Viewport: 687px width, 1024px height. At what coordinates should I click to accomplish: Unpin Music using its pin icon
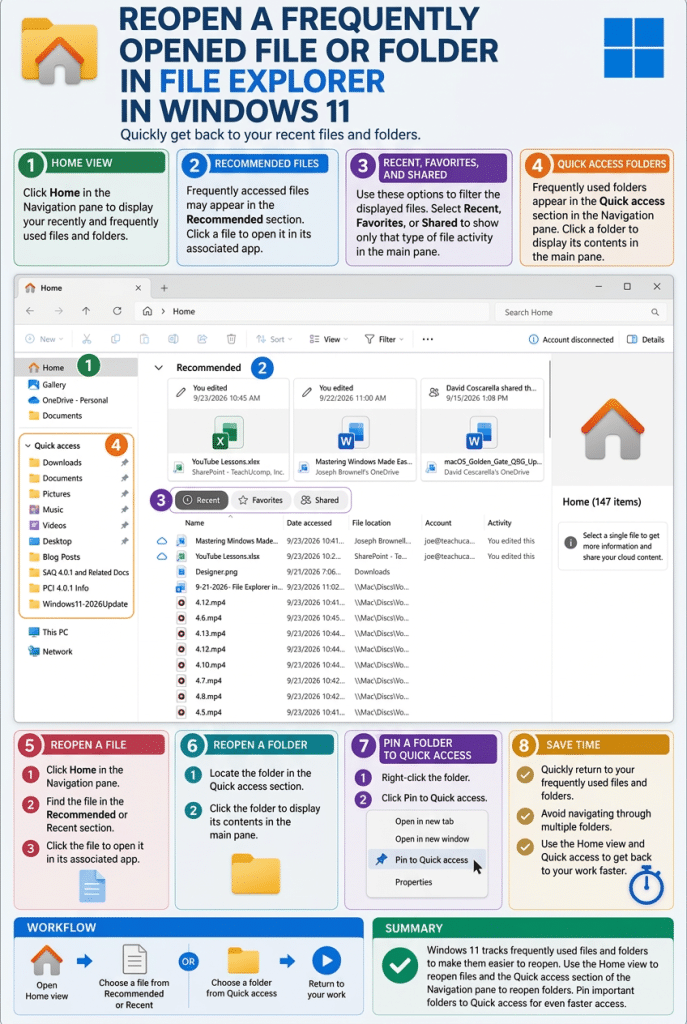[124, 509]
